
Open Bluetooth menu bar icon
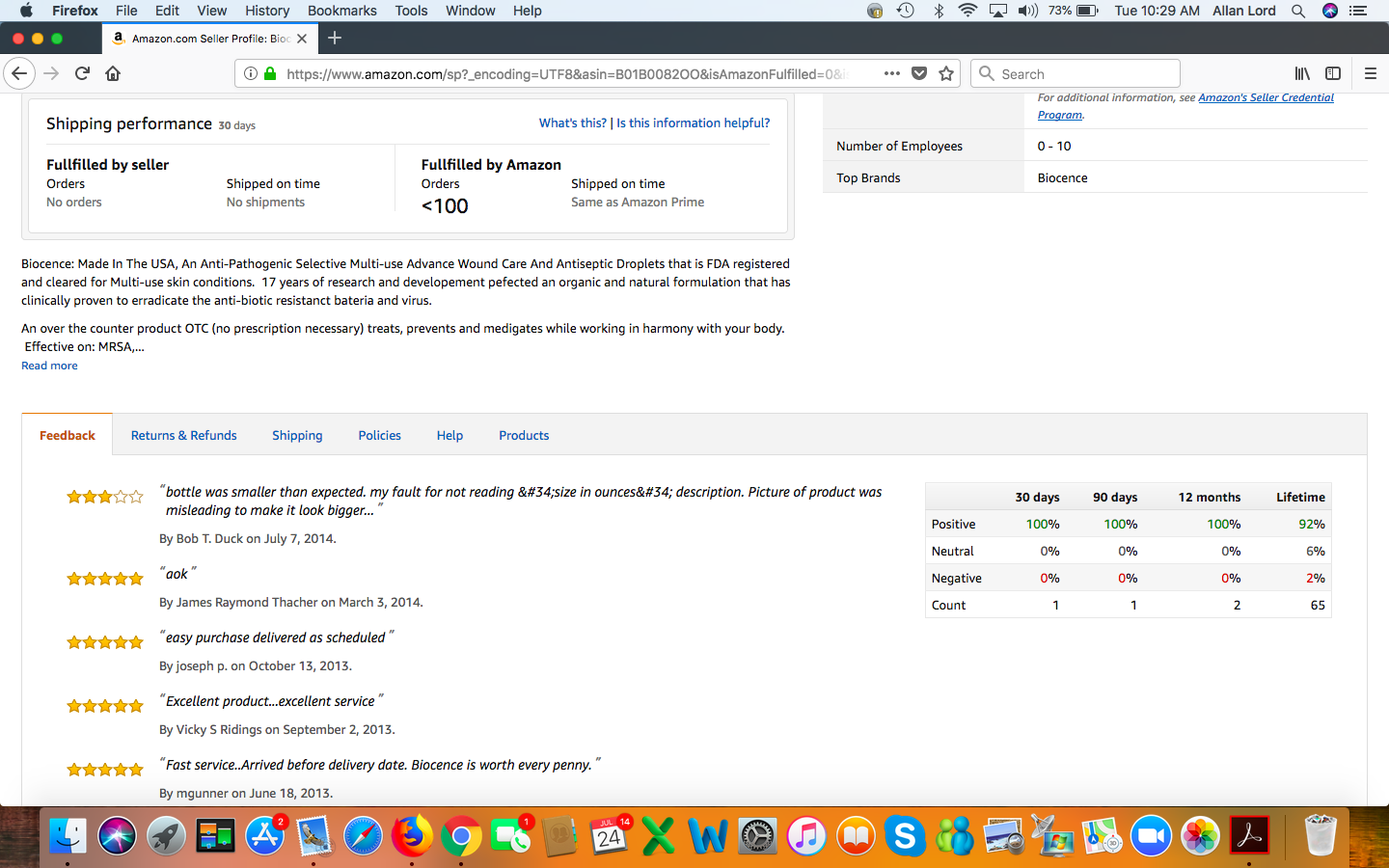pyautogui.click(x=939, y=11)
